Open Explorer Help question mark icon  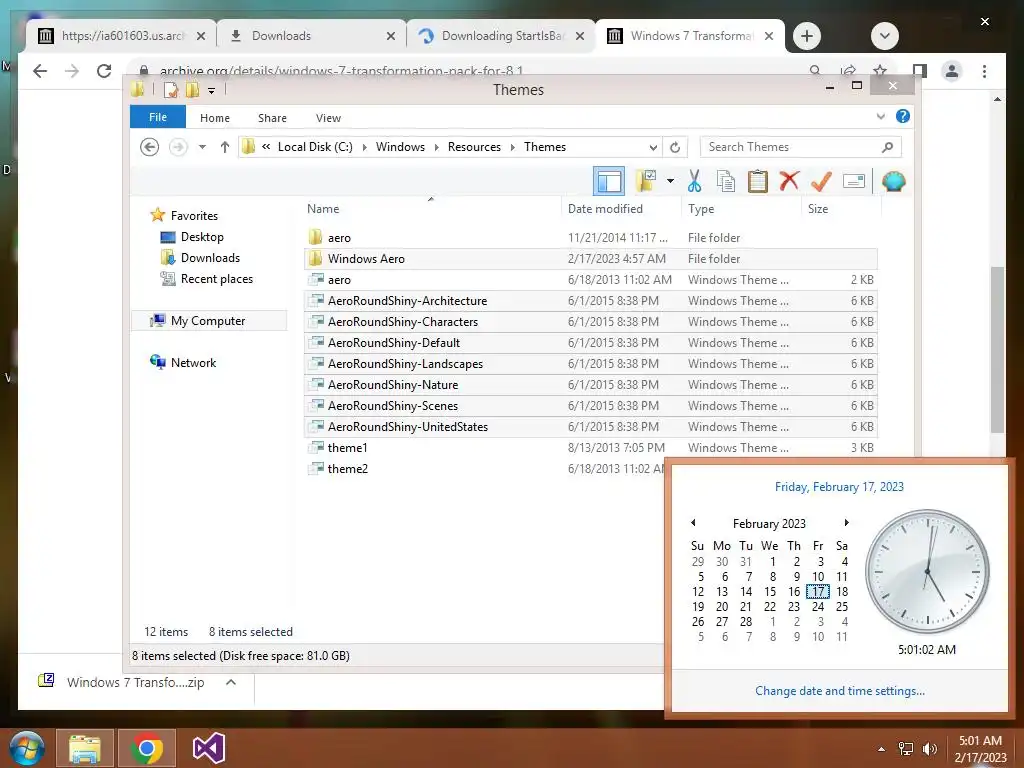(903, 116)
